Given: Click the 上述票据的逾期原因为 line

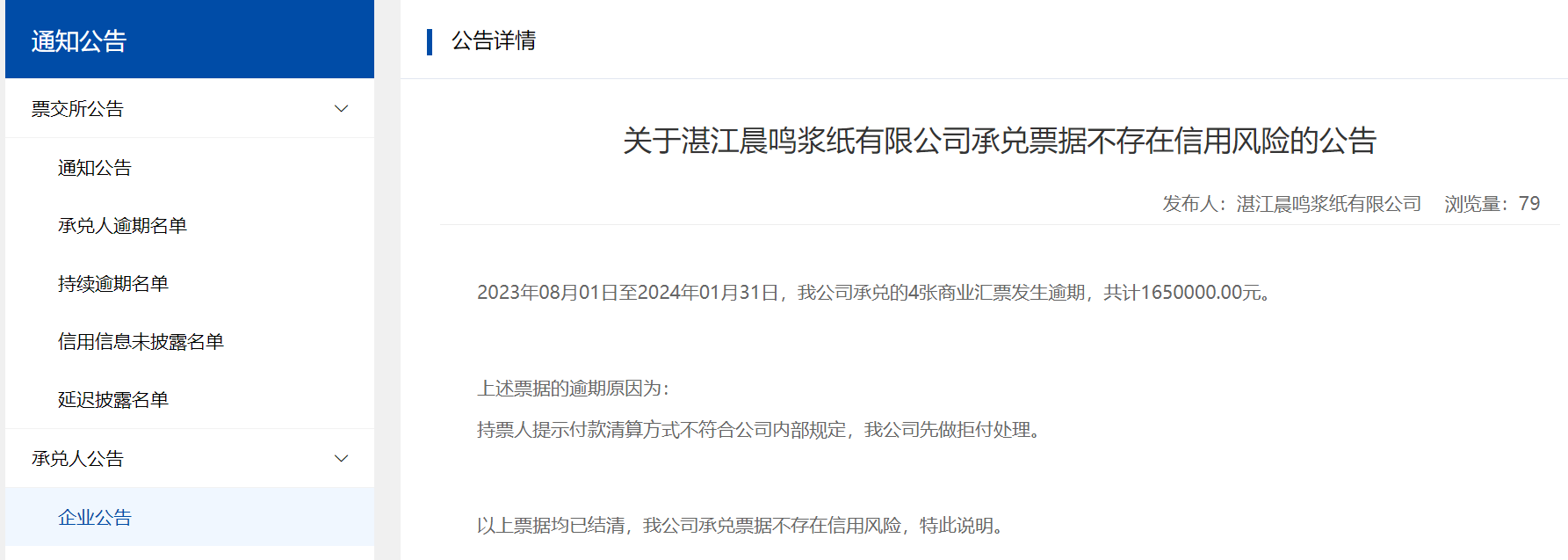Looking at the screenshot, I should pyautogui.click(x=574, y=389).
